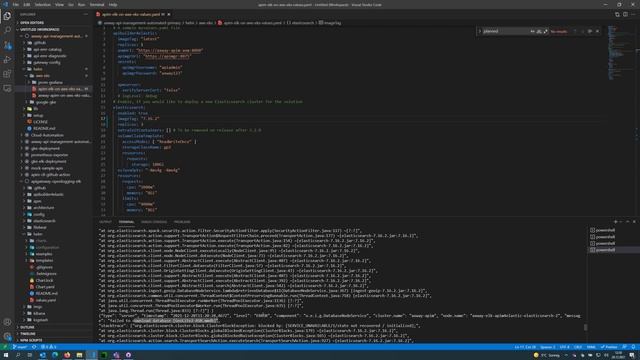This screenshot has width=640, height=360.
Task: Open the Explorer view in activity bar
Action: (x=7, y=16)
